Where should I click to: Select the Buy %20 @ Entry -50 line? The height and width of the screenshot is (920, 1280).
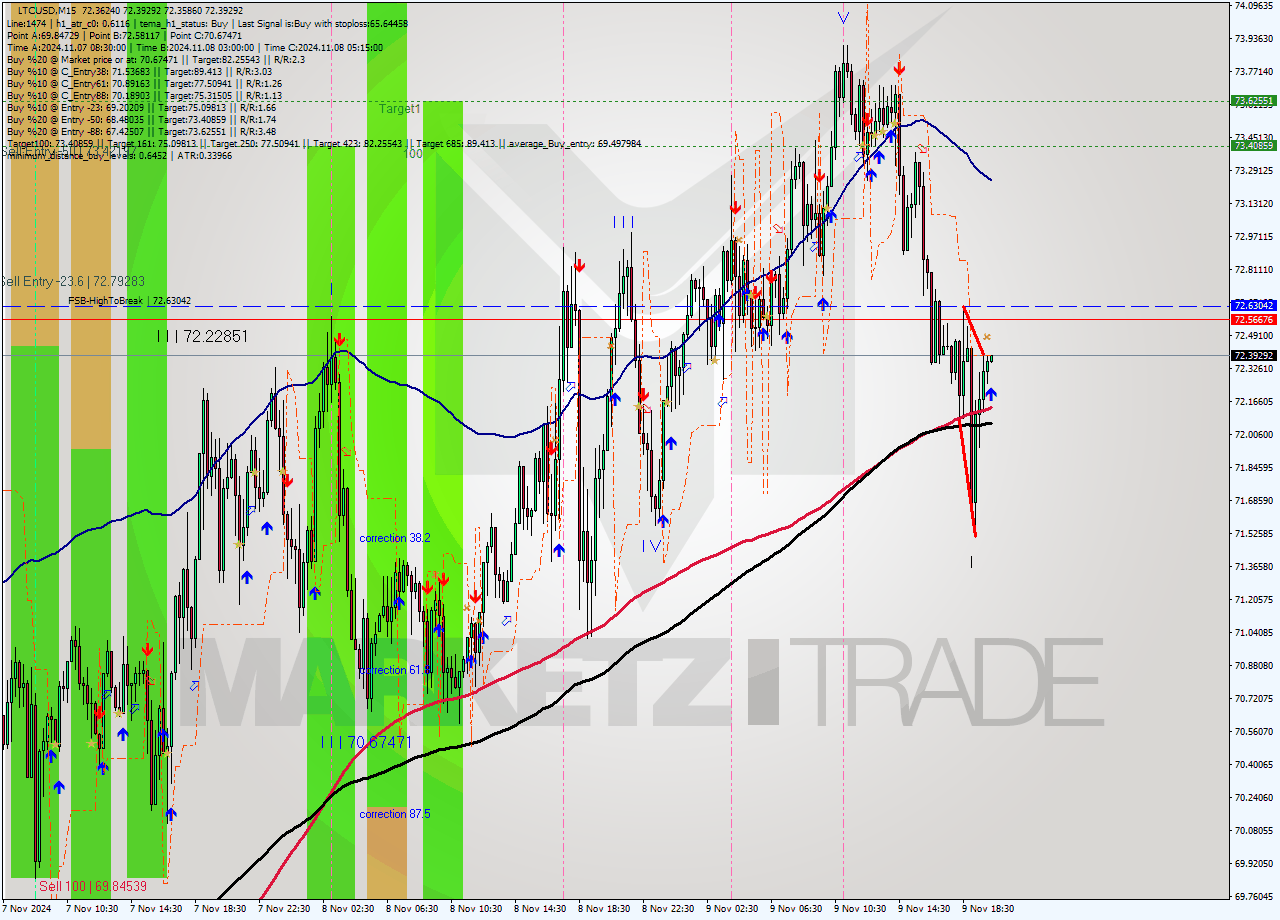(141, 119)
